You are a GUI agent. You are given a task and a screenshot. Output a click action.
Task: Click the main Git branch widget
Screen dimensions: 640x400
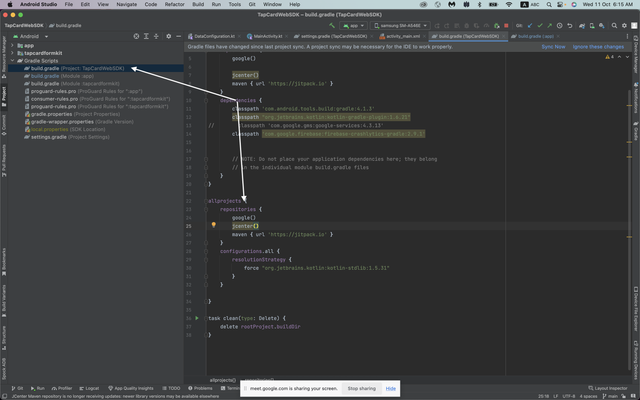610,396
